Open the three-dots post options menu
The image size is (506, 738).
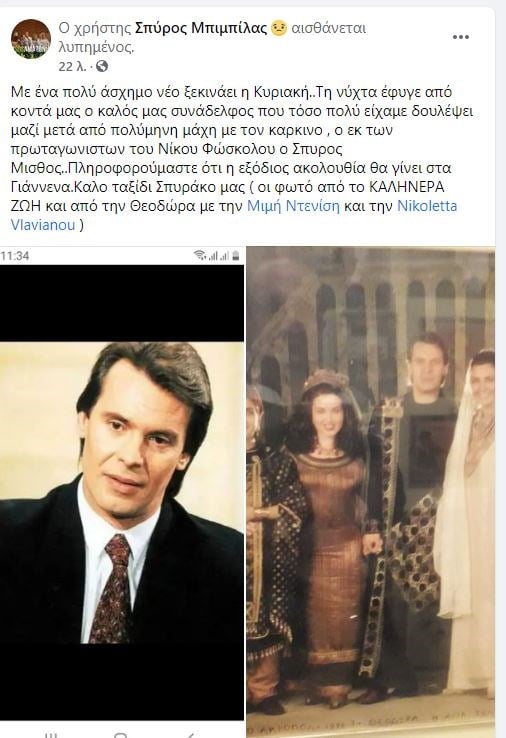pyautogui.click(x=460, y=37)
